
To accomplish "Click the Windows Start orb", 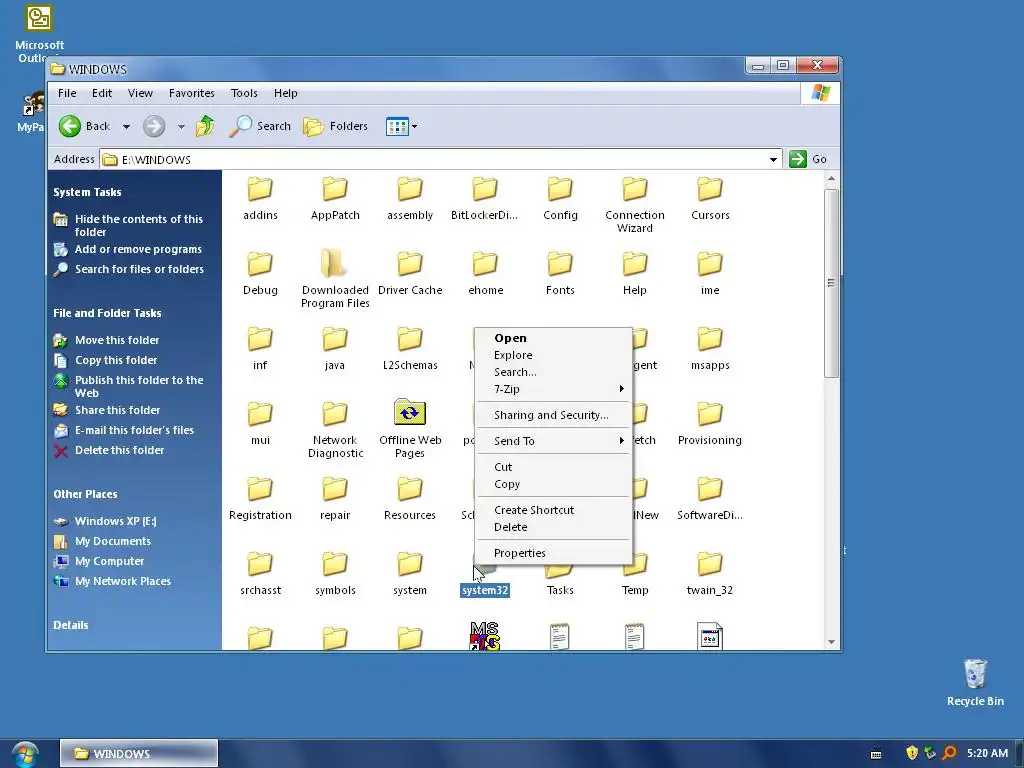I will [24, 754].
